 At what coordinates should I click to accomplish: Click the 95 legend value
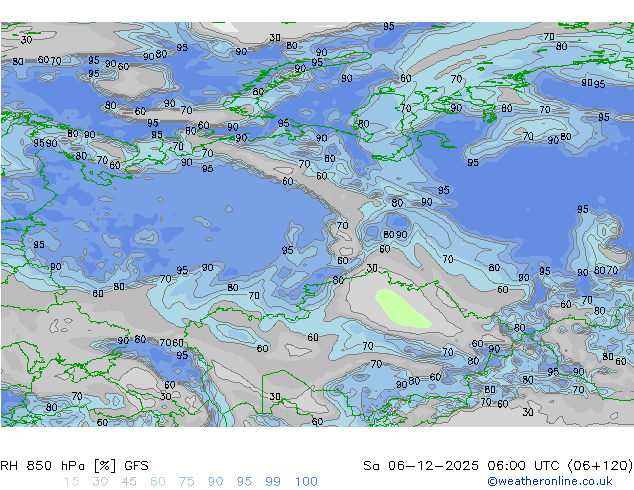tap(244, 482)
